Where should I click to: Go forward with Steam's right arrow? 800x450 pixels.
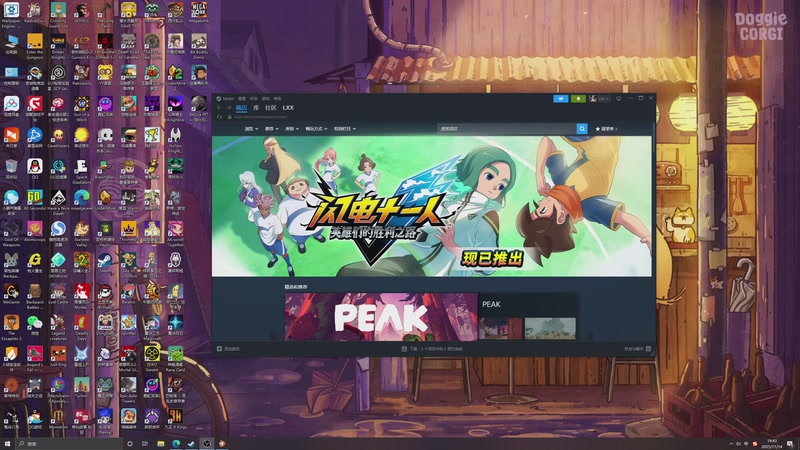(229, 108)
